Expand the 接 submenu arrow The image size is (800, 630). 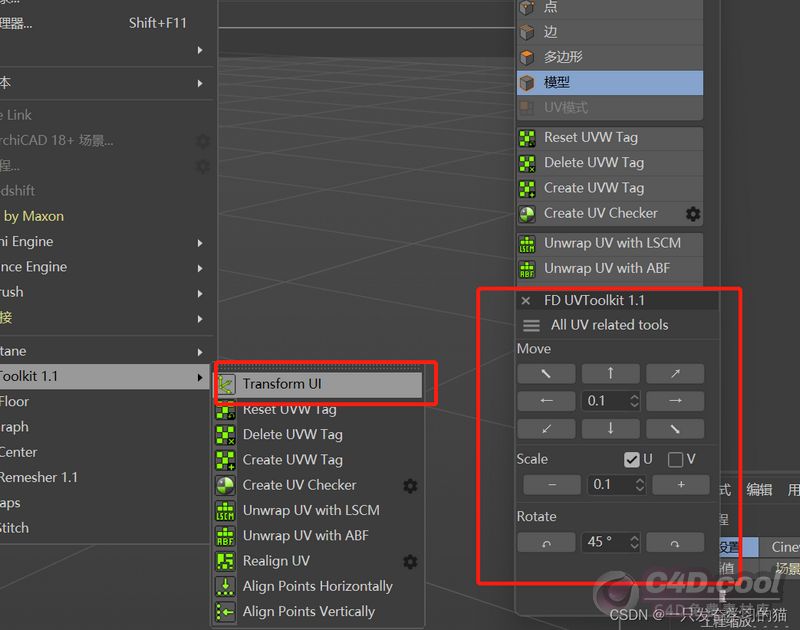pyautogui.click(x=199, y=319)
